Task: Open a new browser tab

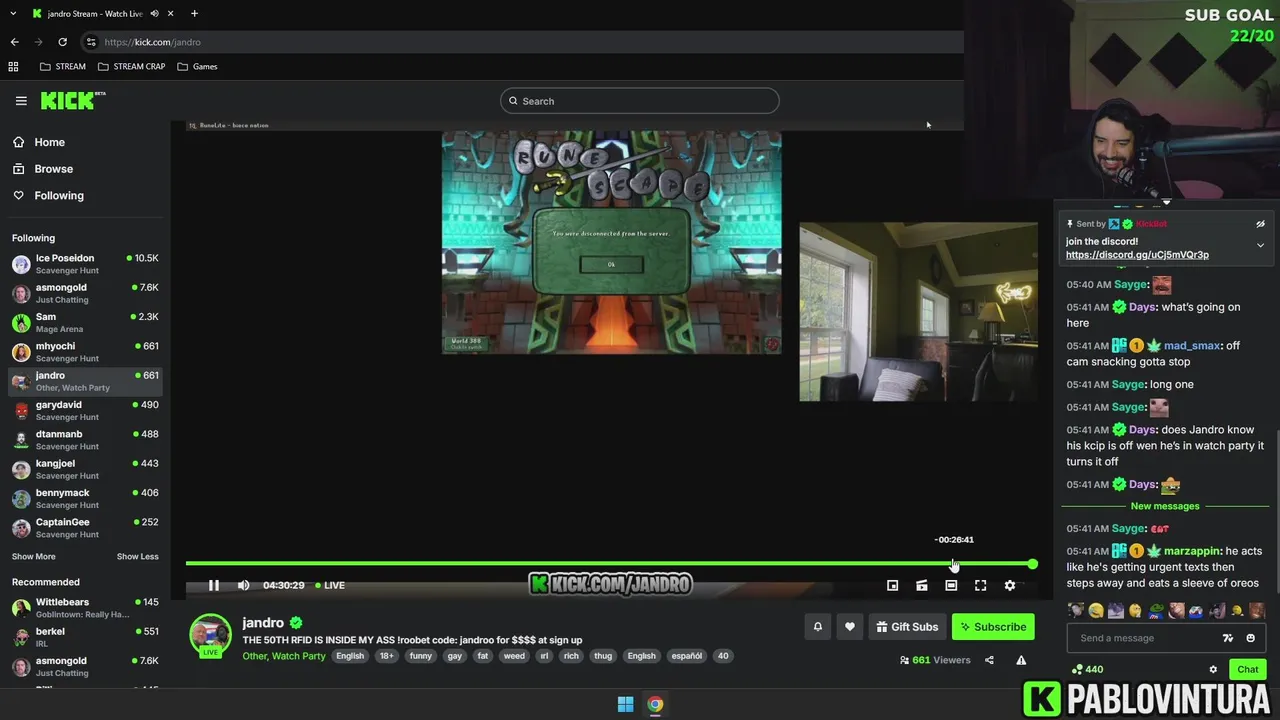Action: [194, 13]
